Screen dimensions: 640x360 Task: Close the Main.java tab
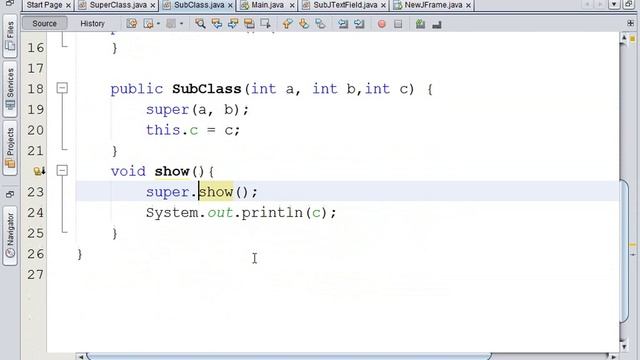[x=292, y=5]
